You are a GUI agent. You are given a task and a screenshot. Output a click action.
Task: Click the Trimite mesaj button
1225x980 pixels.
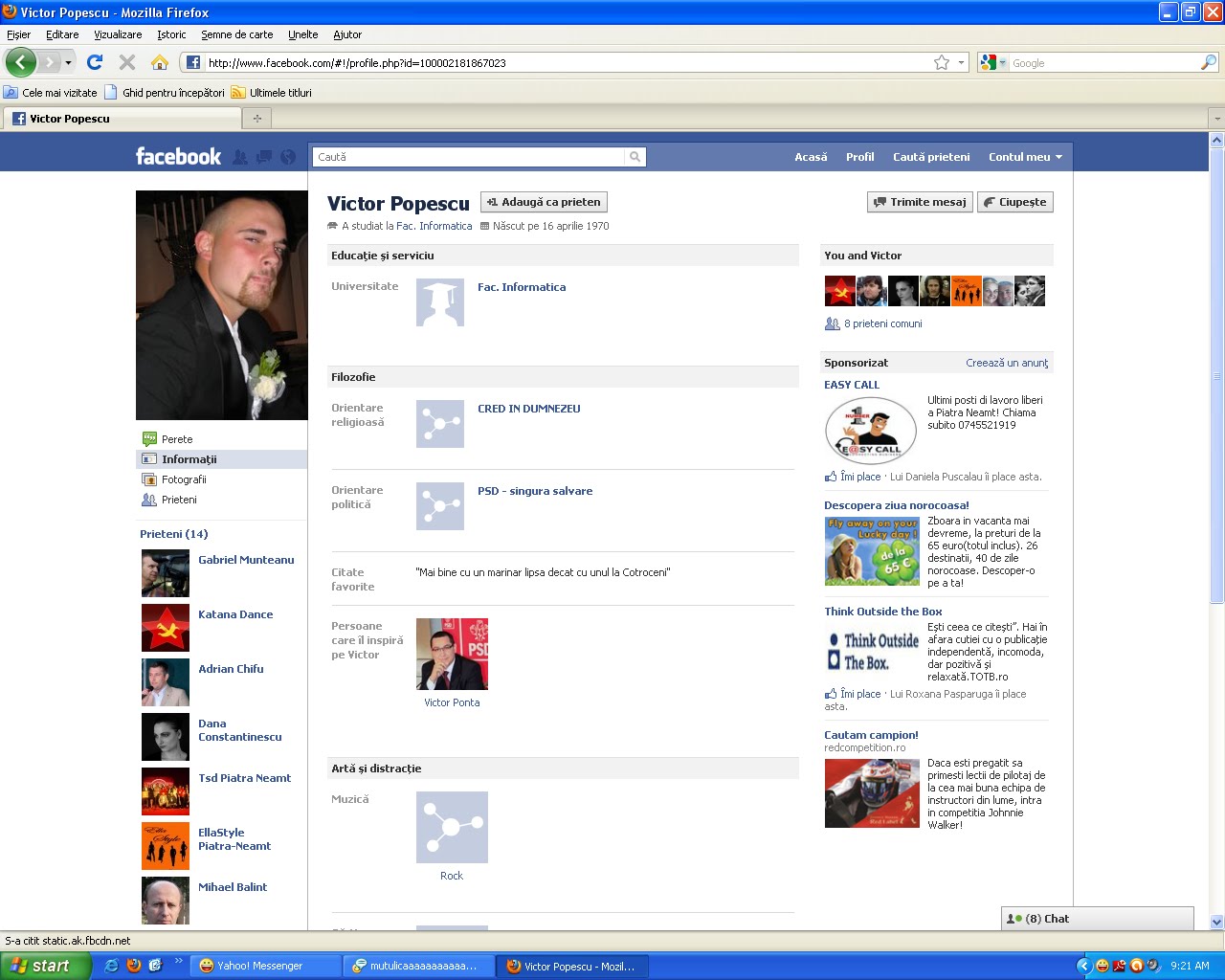(x=920, y=202)
